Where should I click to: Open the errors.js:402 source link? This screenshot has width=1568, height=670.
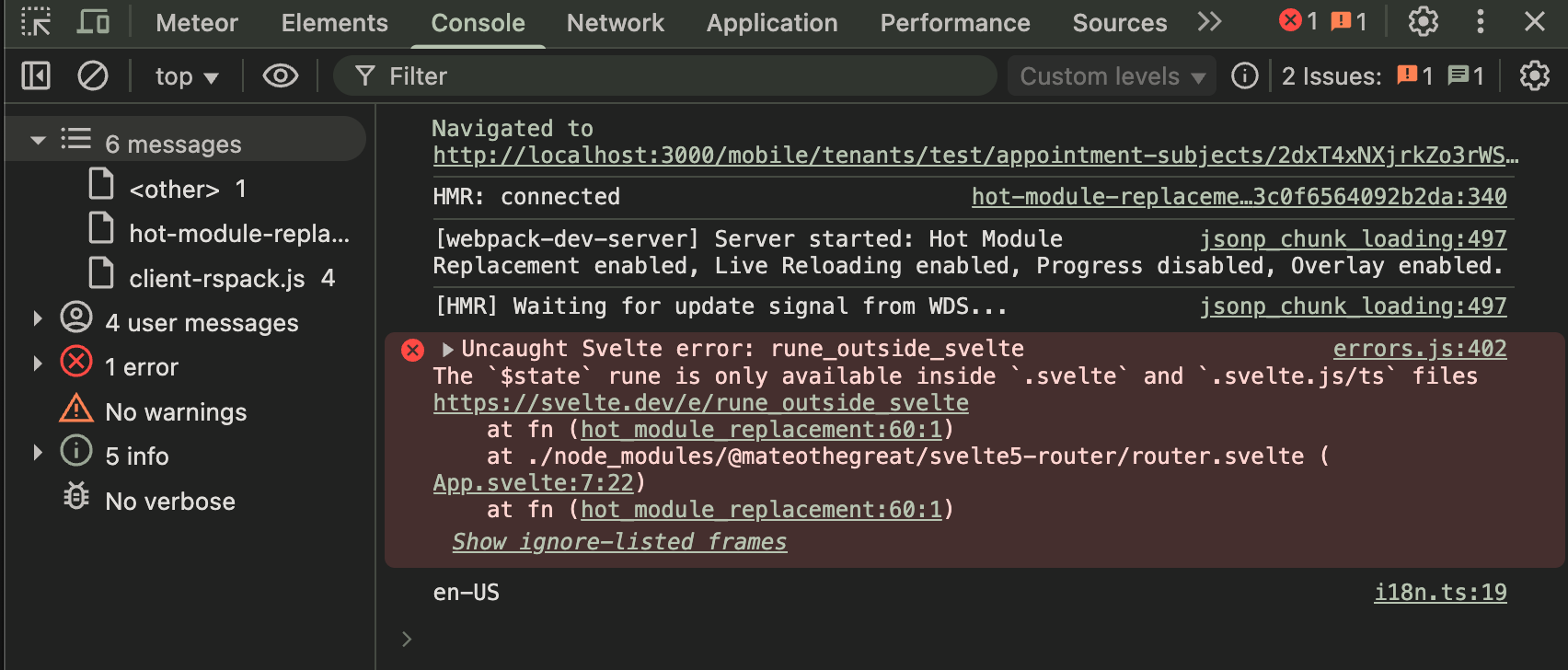(x=1419, y=349)
